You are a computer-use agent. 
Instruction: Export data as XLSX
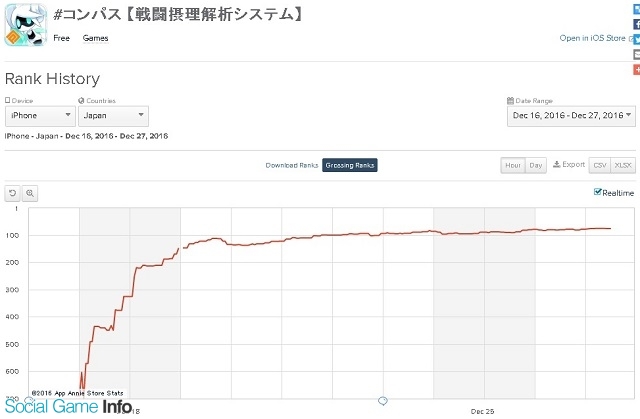(x=623, y=165)
